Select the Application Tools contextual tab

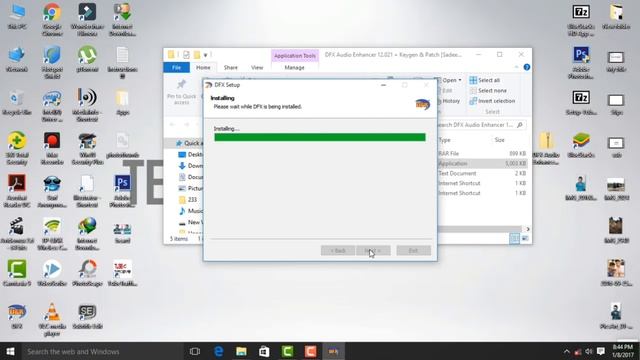point(295,56)
